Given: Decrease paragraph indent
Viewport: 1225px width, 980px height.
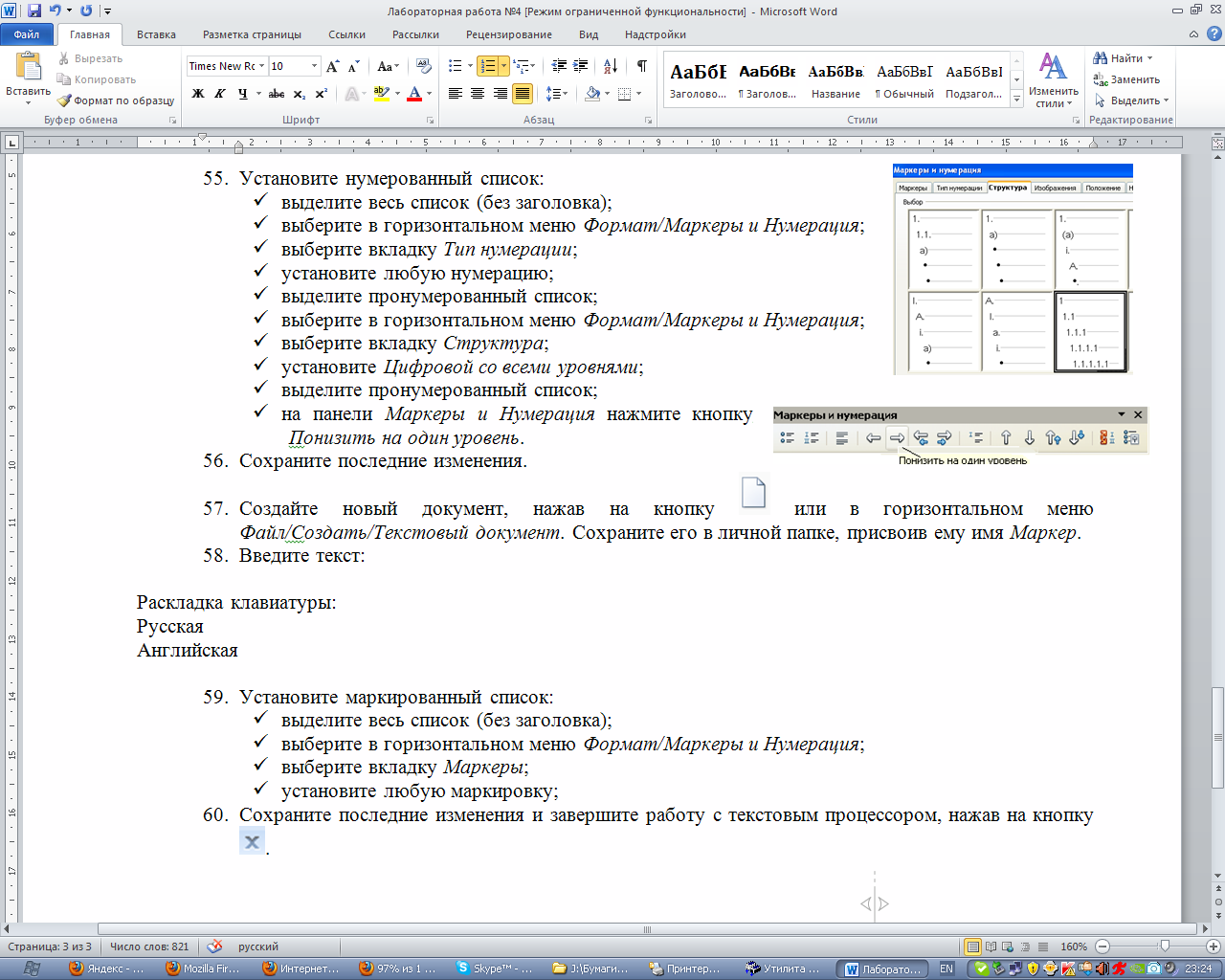Looking at the screenshot, I should click(x=559, y=66).
